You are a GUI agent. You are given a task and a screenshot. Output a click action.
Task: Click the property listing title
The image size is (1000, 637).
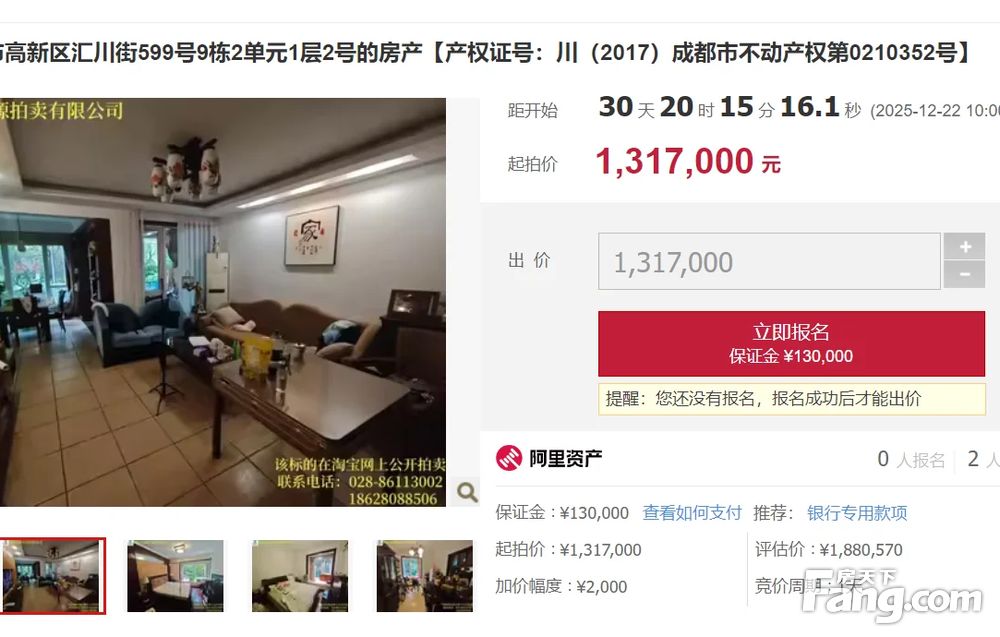(x=485, y=52)
